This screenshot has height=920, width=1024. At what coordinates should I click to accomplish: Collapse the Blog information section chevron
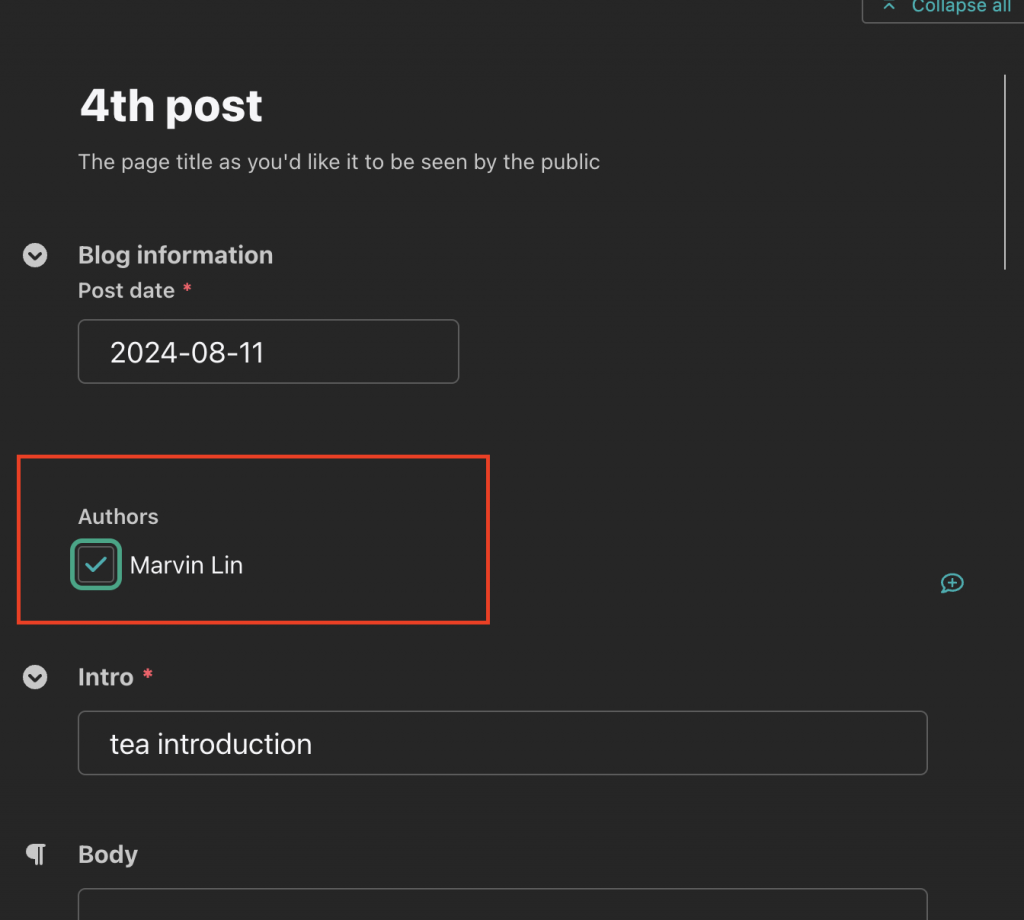pos(35,255)
